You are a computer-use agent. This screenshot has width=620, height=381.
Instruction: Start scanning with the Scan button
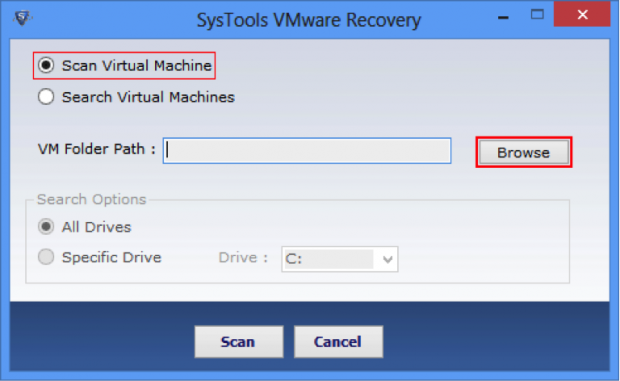click(x=239, y=342)
